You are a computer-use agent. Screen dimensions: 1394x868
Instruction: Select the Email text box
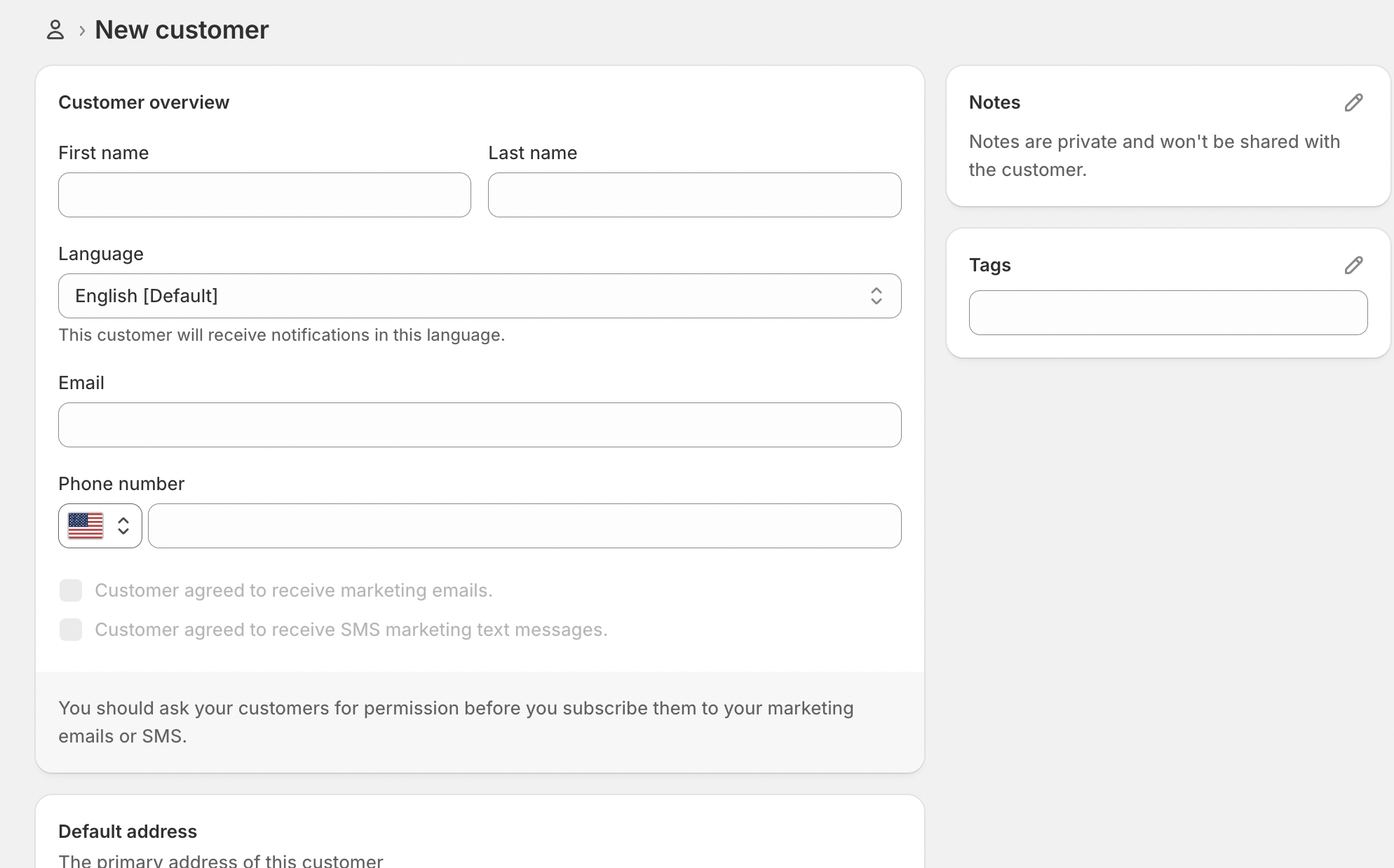480,425
